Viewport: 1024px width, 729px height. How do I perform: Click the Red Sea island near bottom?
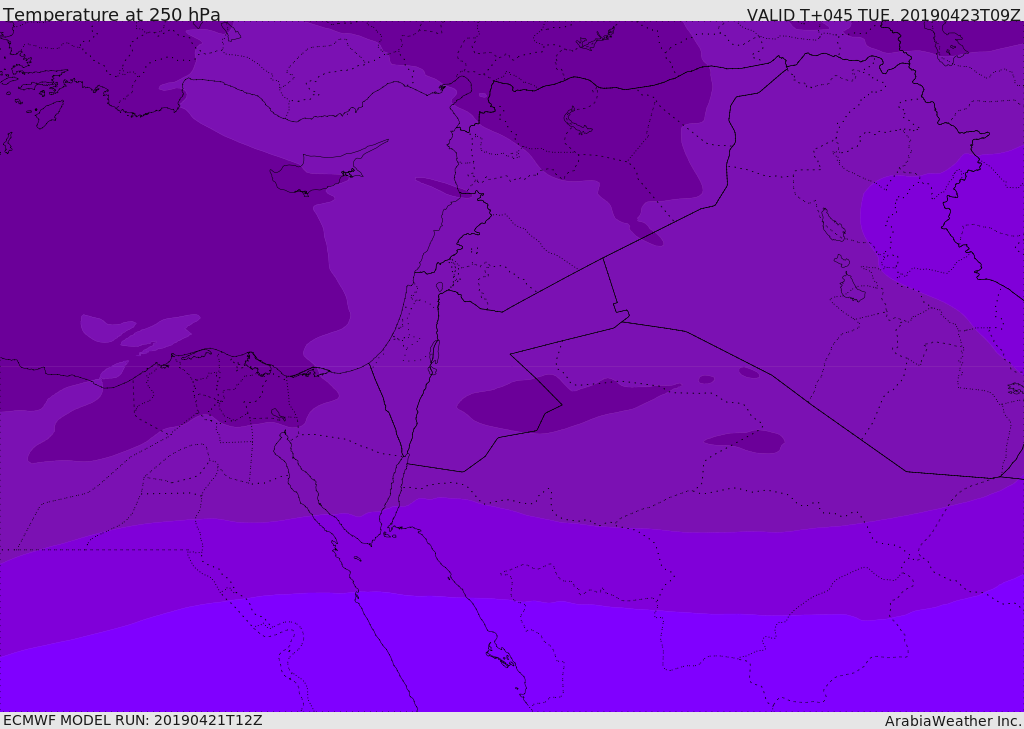pyautogui.click(x=502, y=656)
